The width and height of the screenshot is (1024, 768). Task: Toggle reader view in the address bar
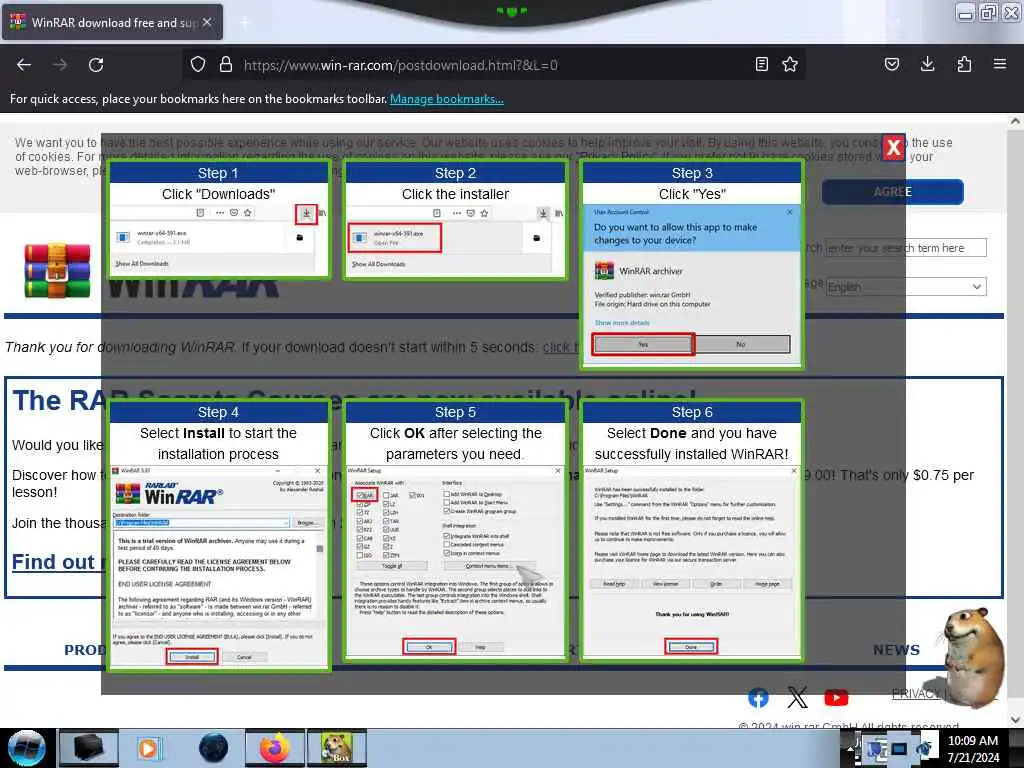coord(761,64)
